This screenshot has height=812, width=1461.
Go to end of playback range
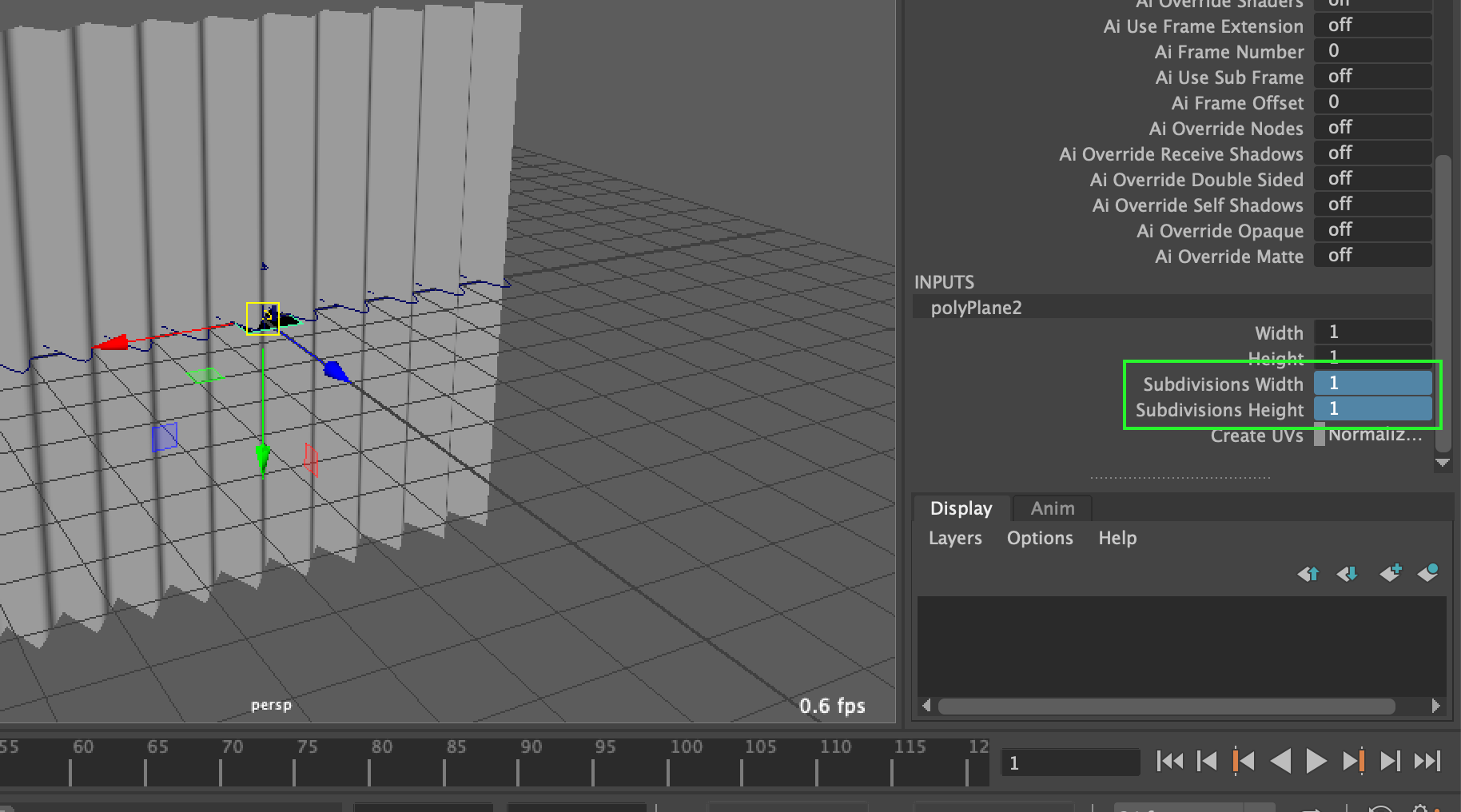[1427, 762]
